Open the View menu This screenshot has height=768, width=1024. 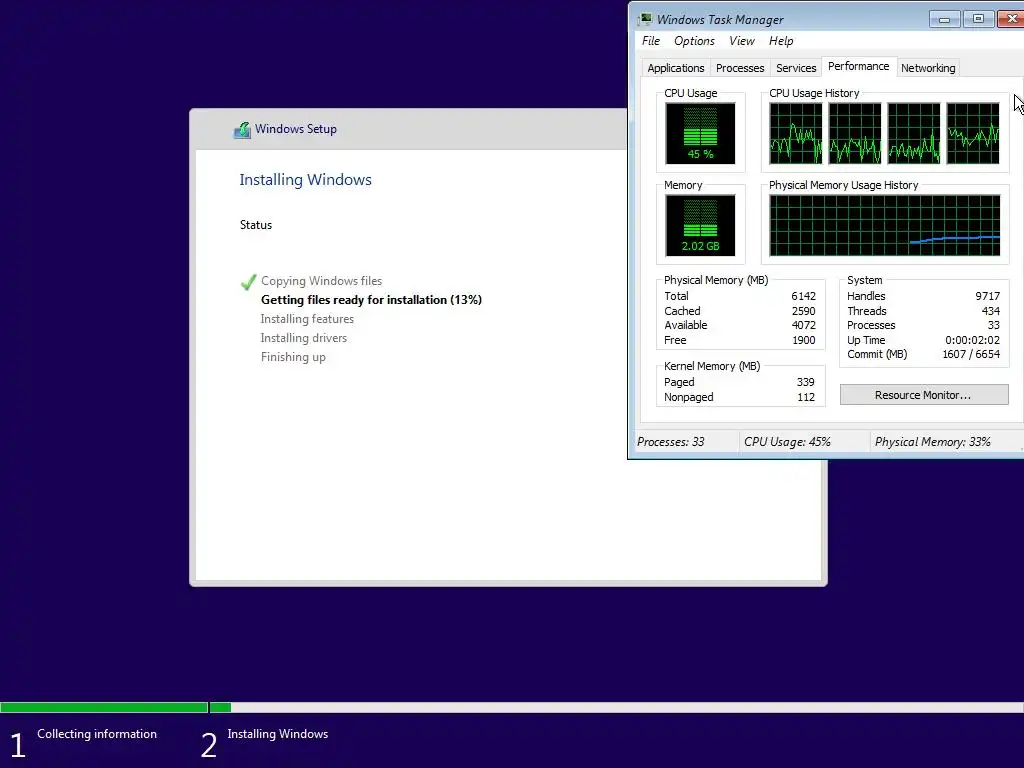click(x=741, y=40)
